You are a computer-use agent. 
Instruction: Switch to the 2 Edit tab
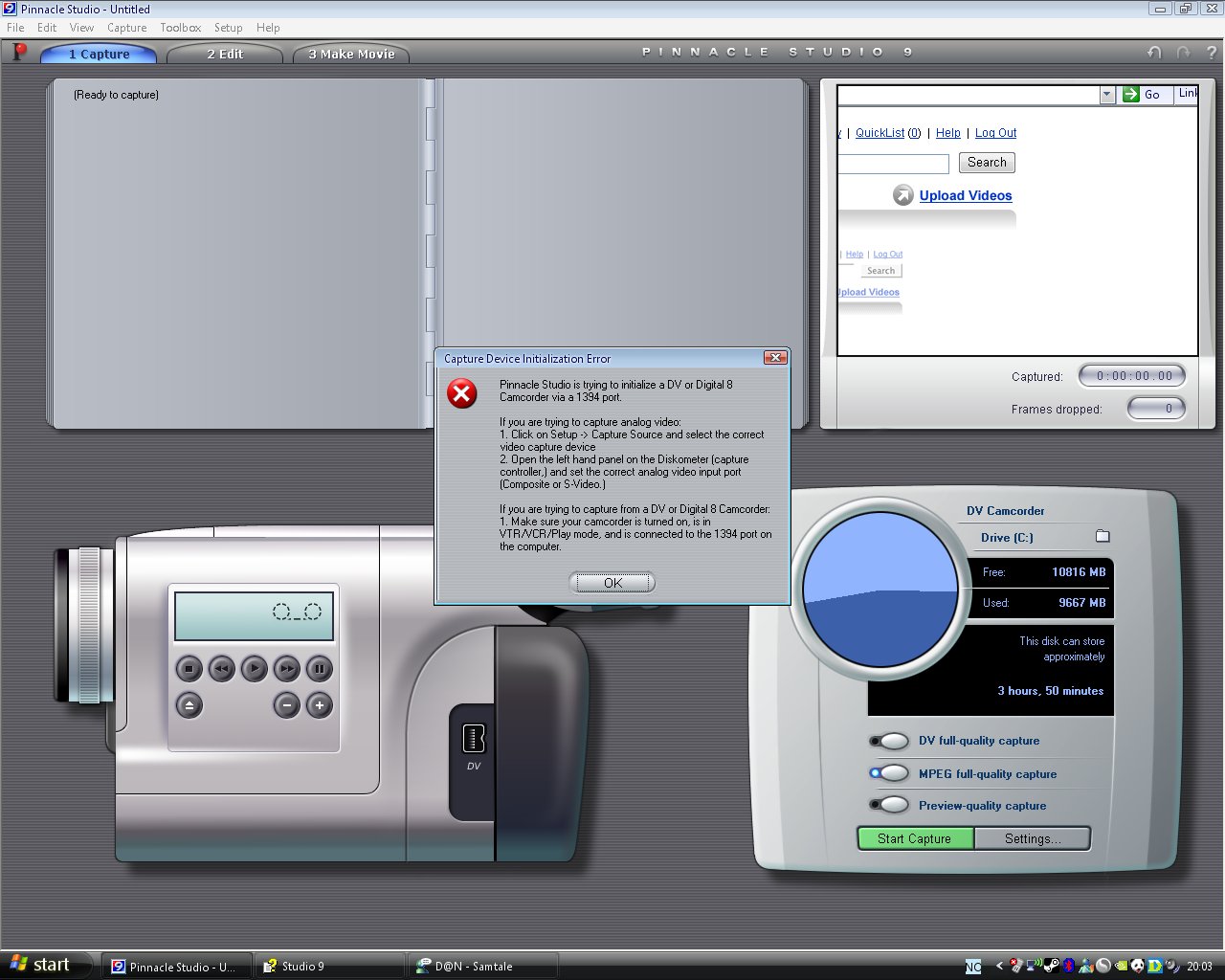pyautogui.click(x=225, y=55)
